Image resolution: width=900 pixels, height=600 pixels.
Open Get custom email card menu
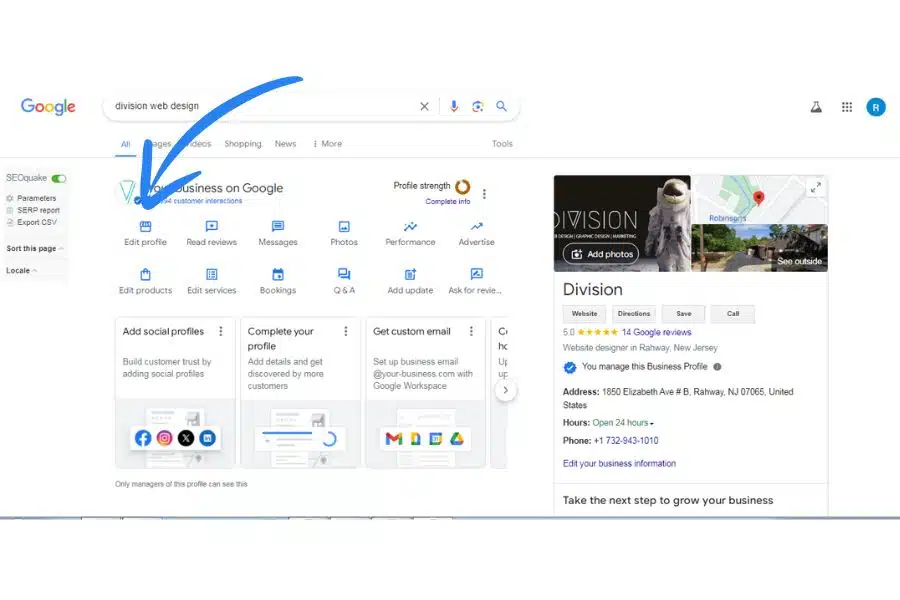tap(471, 331)
